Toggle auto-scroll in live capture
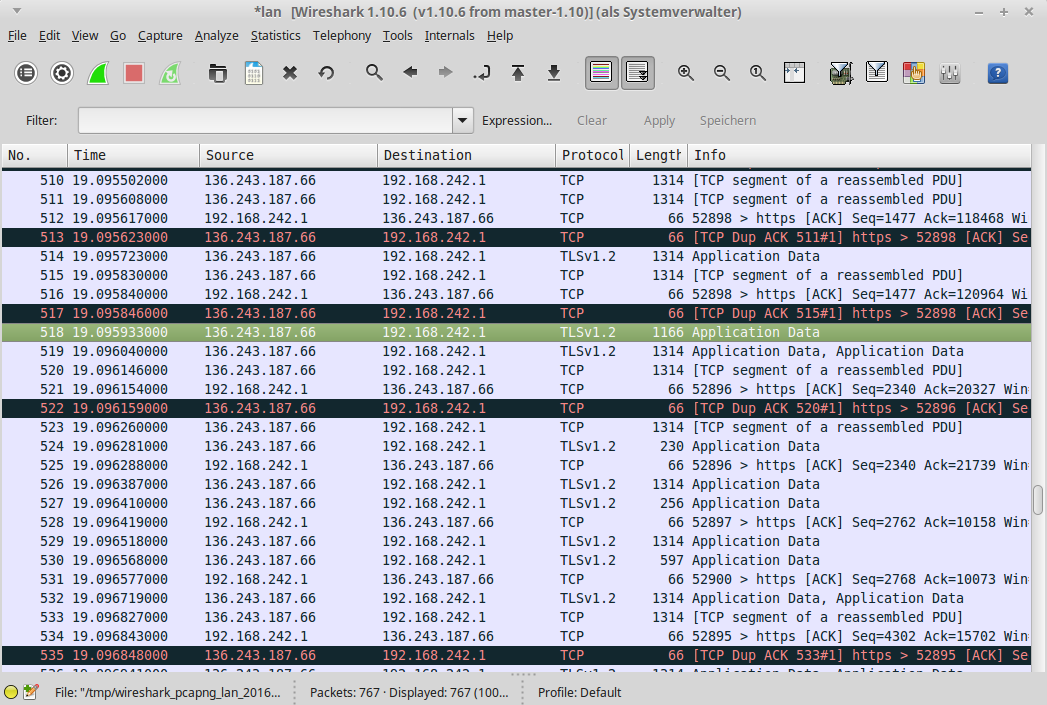This screenshot has width=1047, height=705. tap(637, 72)
